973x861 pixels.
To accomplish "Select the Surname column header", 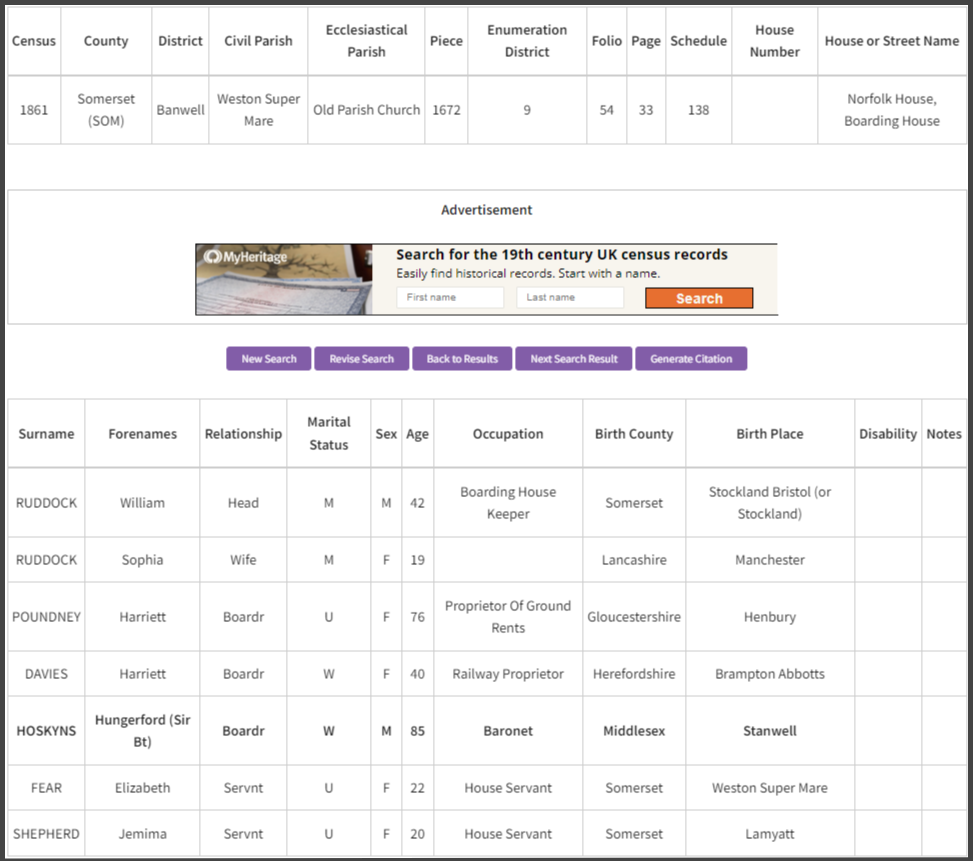I will click(x=47, y=434).
